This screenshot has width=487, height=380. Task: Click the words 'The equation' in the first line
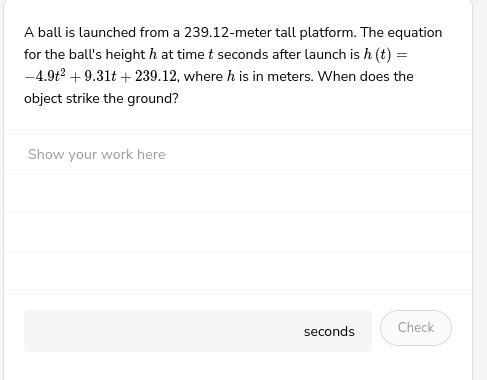[x=401, y=33]
